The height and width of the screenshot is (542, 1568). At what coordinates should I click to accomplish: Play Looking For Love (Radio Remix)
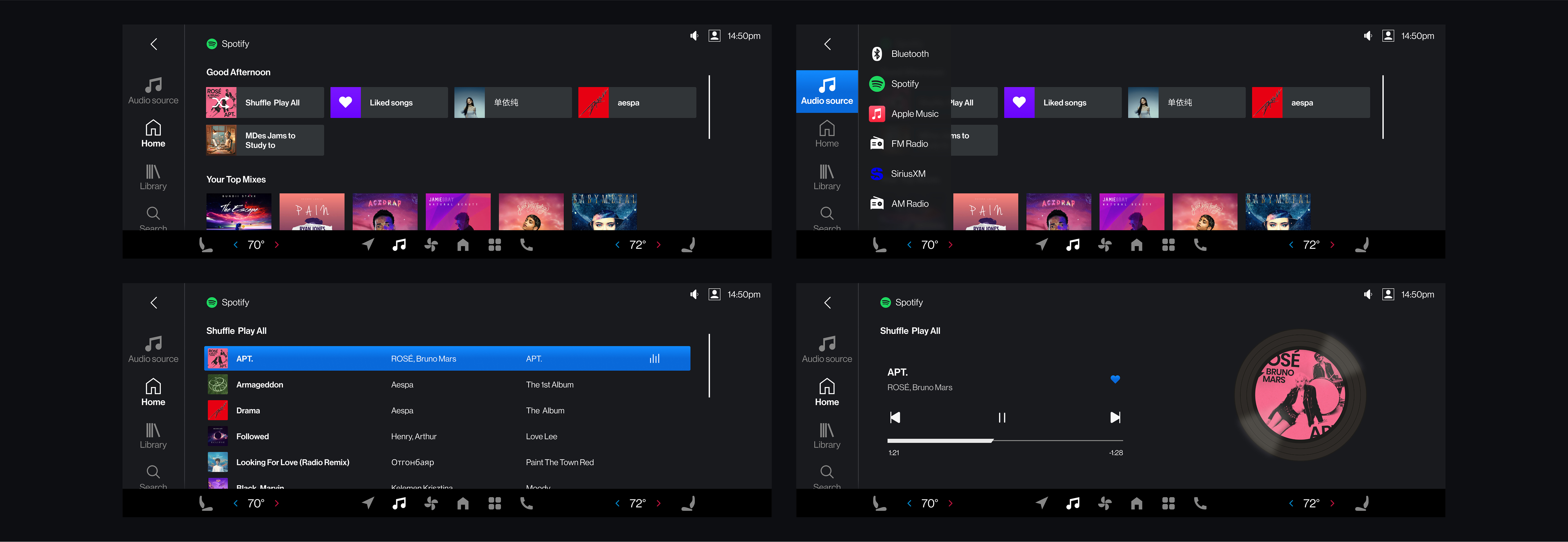292,463
